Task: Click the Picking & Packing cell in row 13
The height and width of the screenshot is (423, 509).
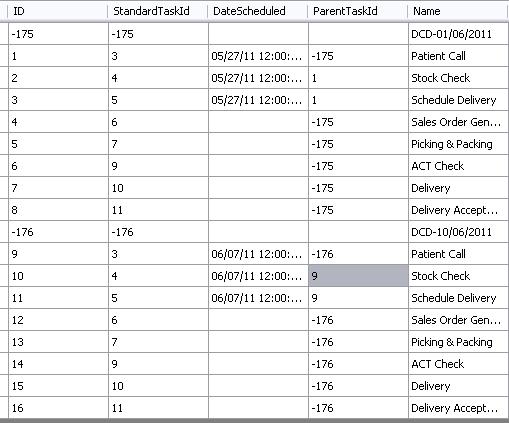Action: [x=458, y=342]
